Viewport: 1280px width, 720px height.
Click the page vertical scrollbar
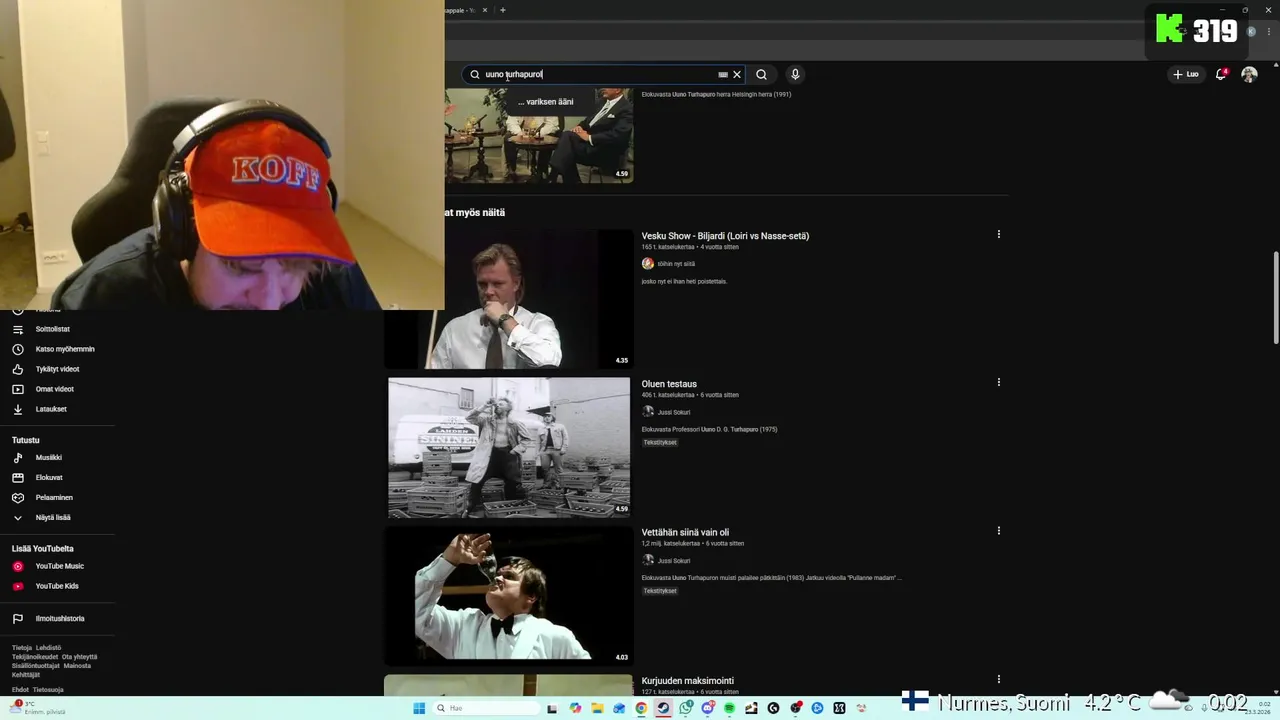[1275, 297]
